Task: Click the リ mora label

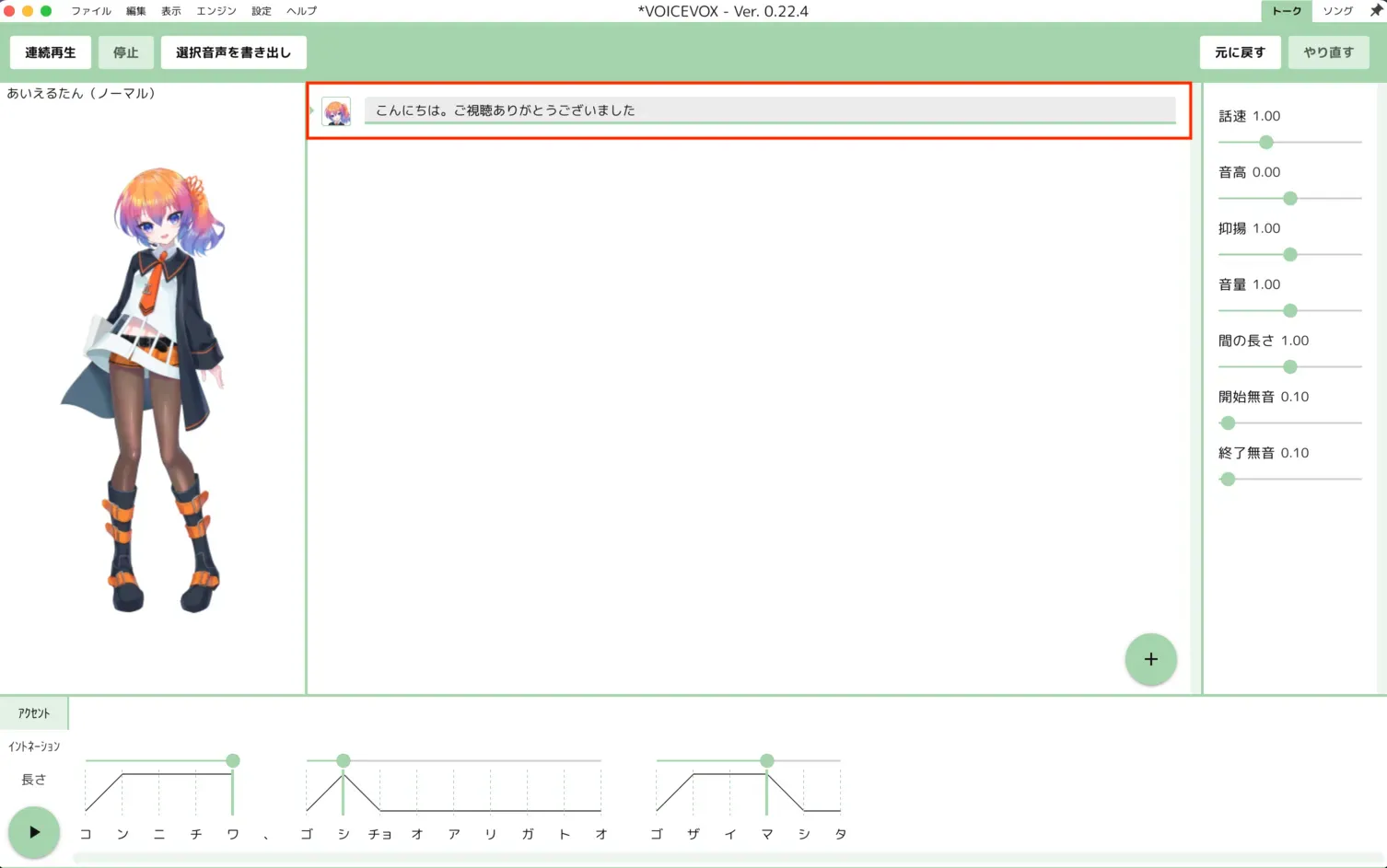Action: tap(491, 834)
